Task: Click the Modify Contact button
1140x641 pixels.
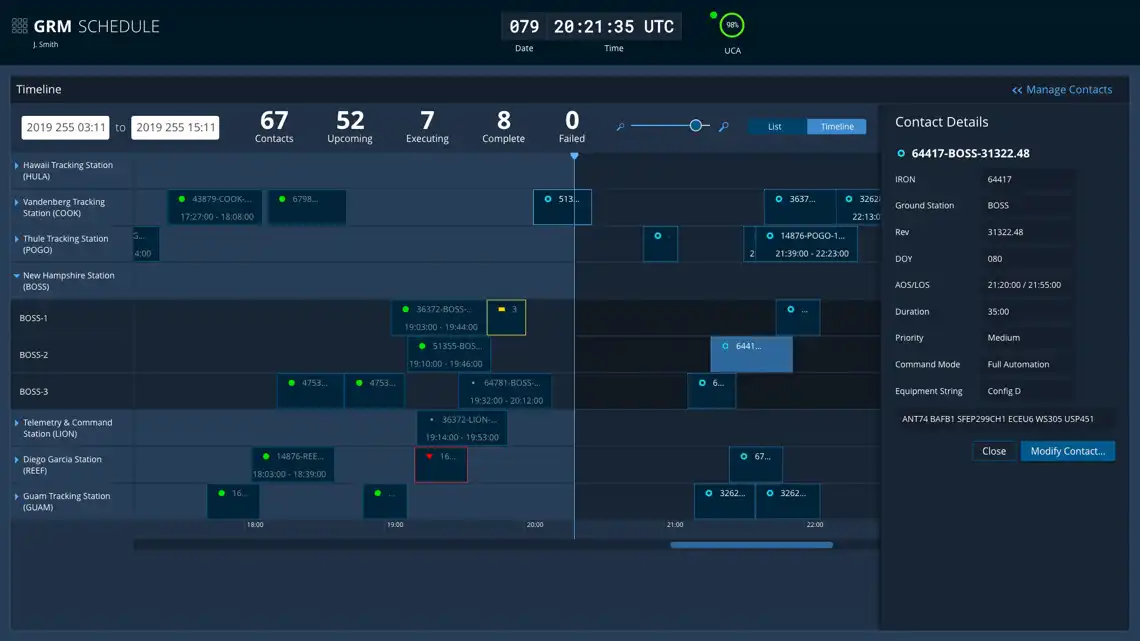Action: (1067, 451)
